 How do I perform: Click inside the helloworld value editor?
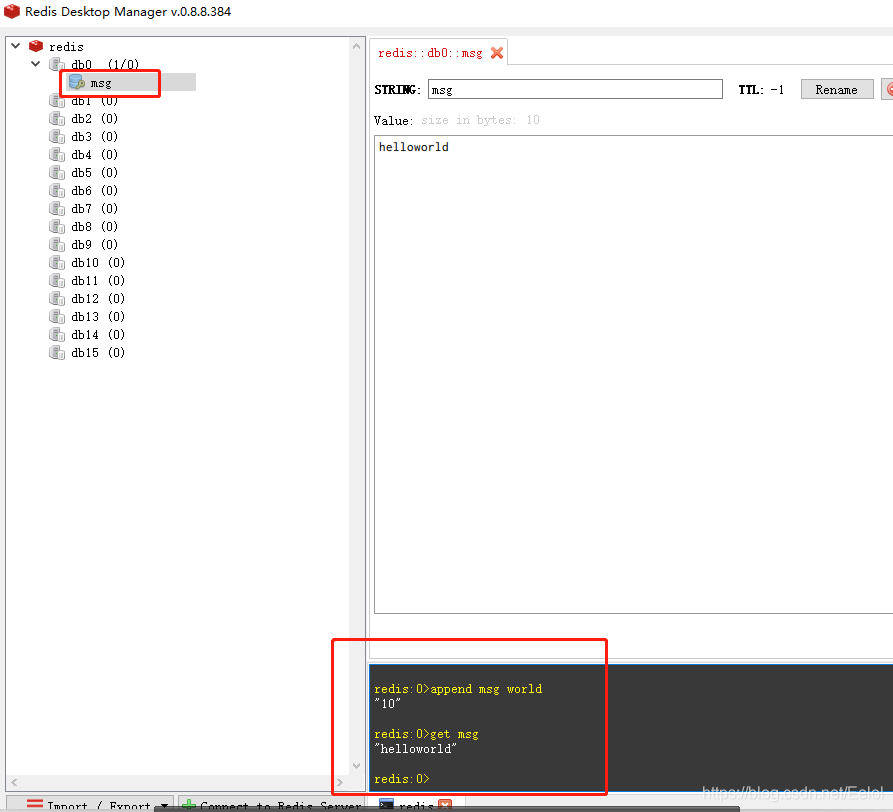tap(633, 374)
